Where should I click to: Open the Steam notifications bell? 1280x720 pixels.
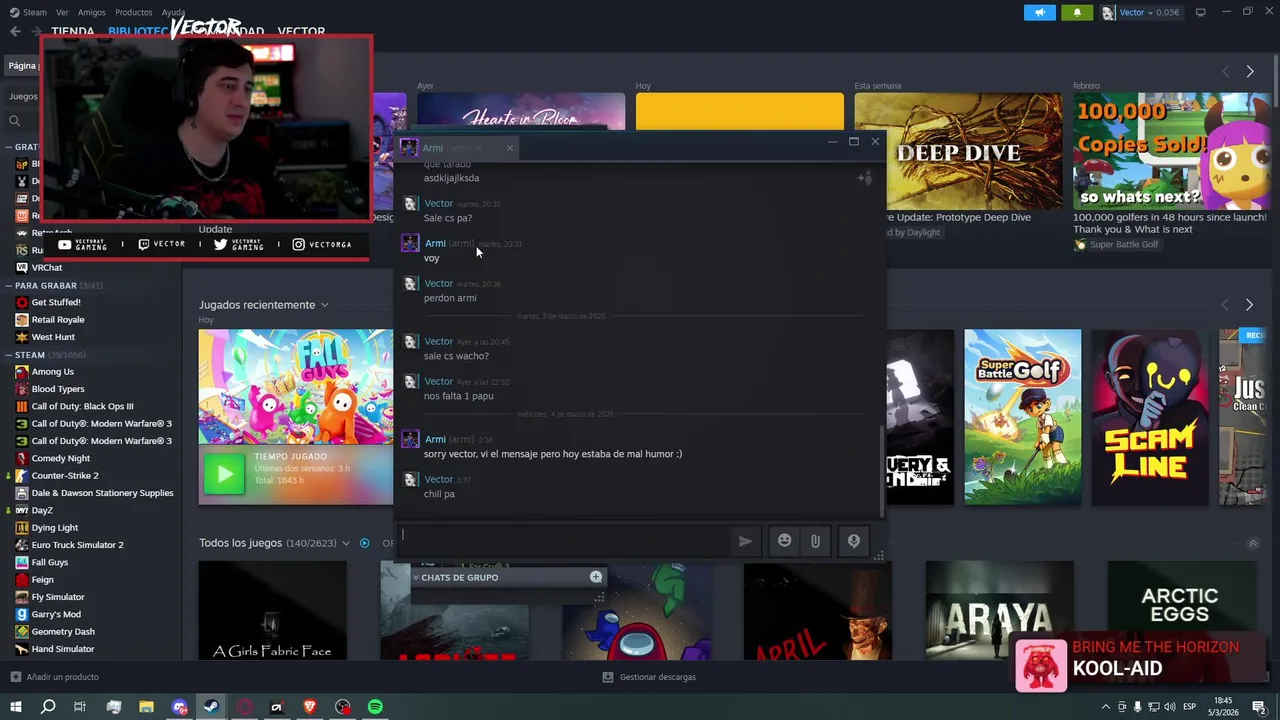click(1077, 12)
